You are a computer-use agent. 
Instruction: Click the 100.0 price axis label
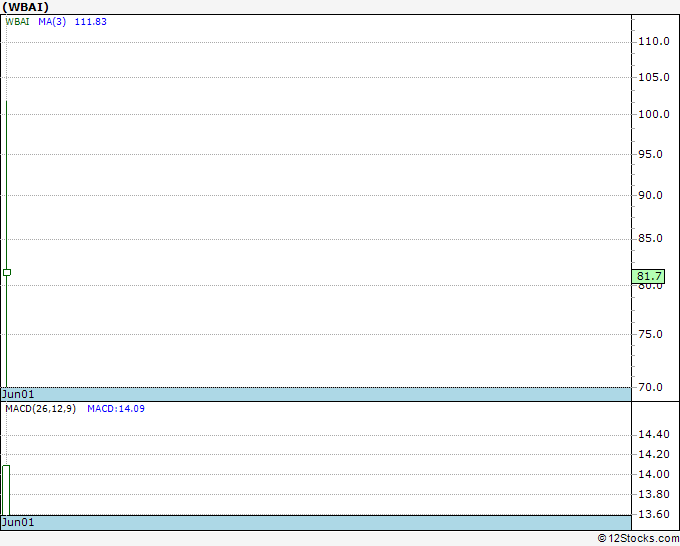654,114
